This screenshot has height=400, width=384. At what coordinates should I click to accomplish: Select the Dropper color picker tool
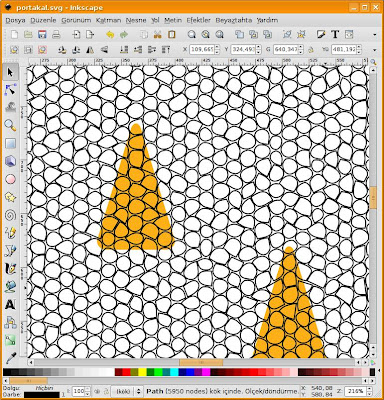coord(11,358)
